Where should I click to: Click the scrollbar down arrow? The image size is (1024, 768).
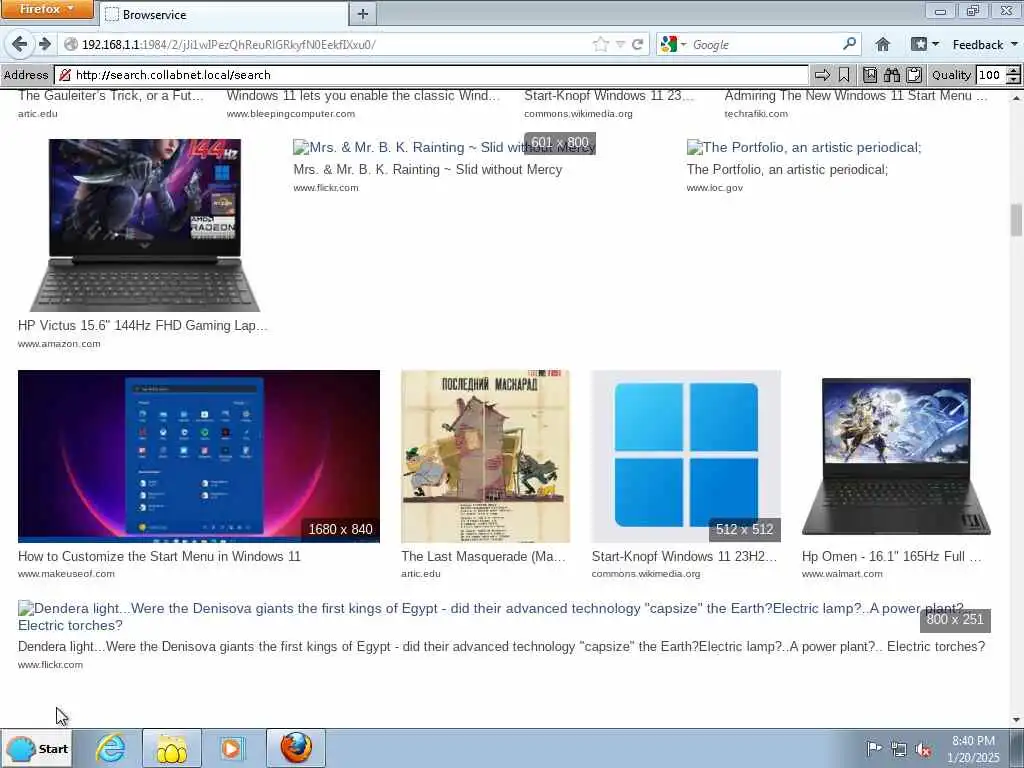[x=1016, y=720]
